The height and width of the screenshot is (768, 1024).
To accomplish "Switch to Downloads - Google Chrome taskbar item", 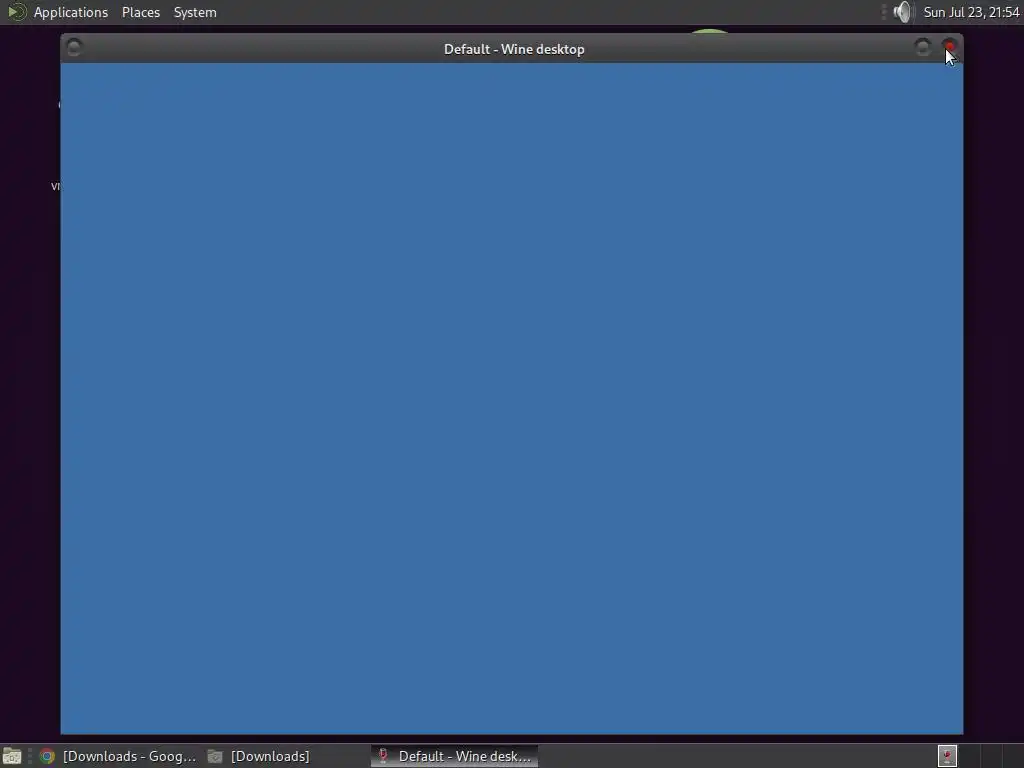I will (x=118, y=756).
